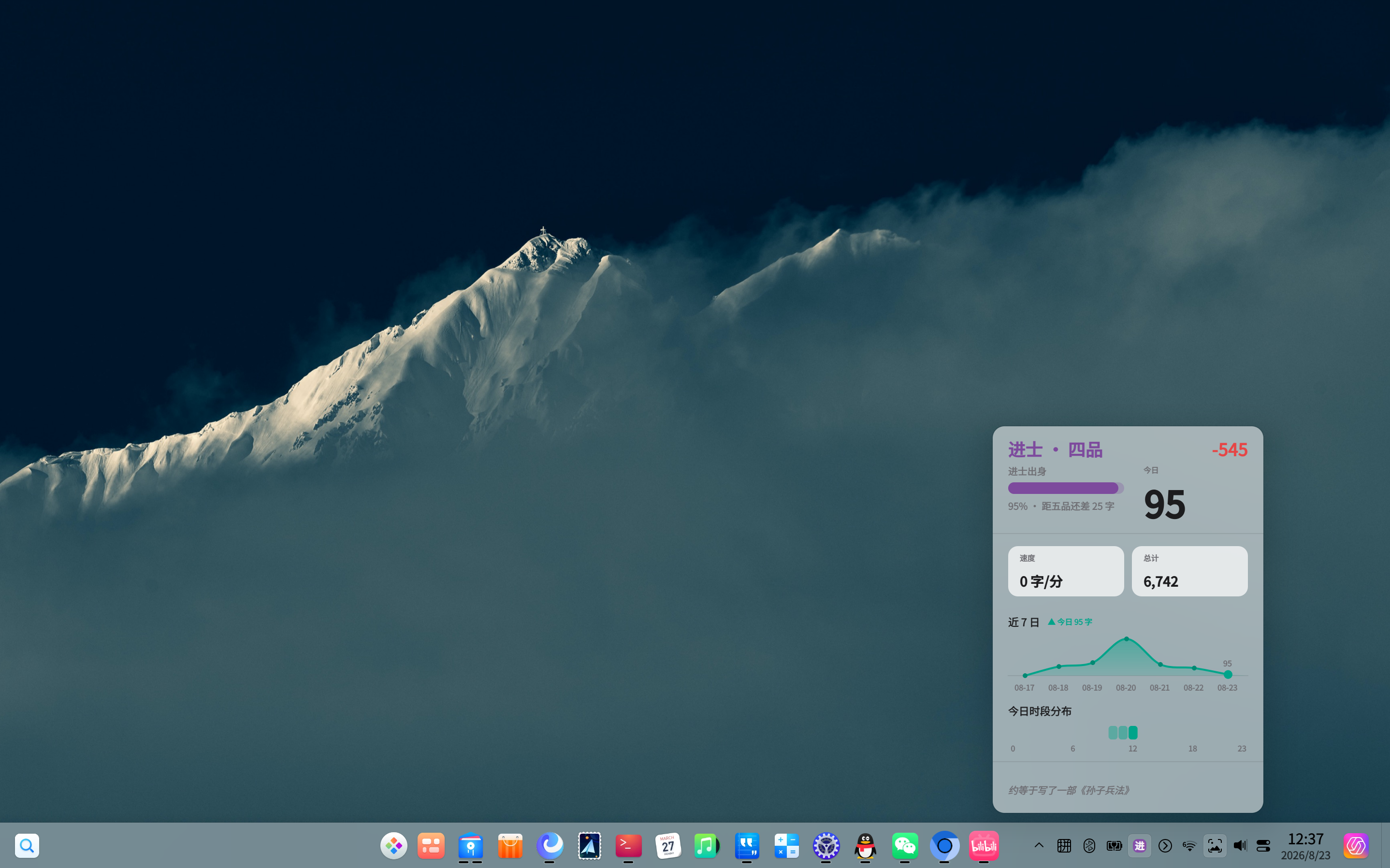Launch the green music player
The width and height of the screenshot is (1390, 868).
(707, 846)
